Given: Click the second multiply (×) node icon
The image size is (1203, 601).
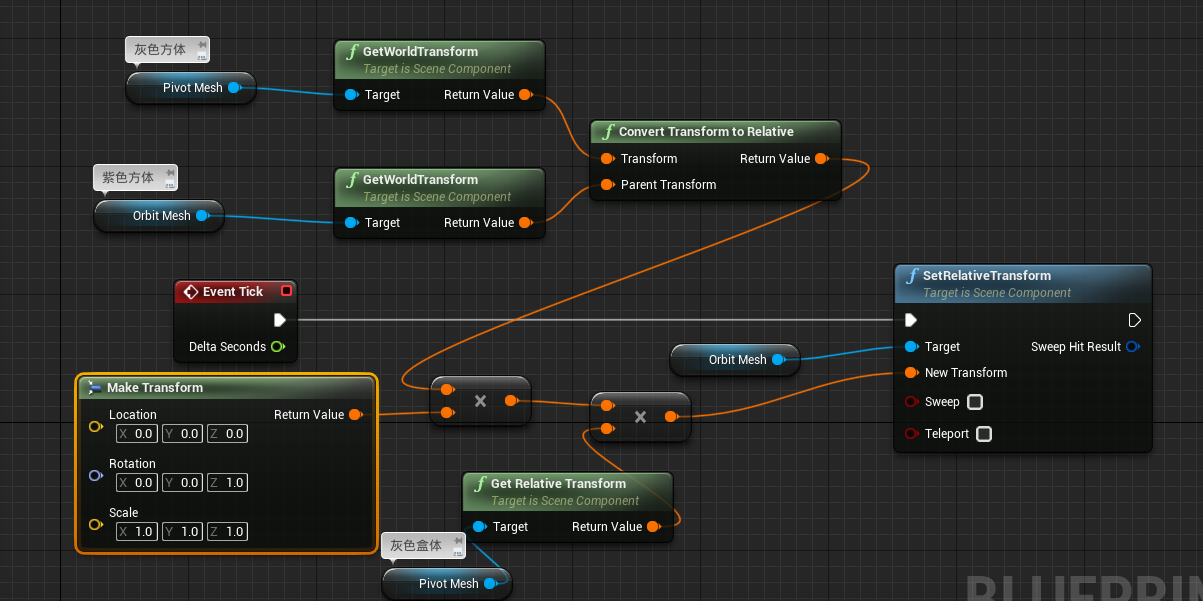Looking at the screenshot, I should click(640, 418).
